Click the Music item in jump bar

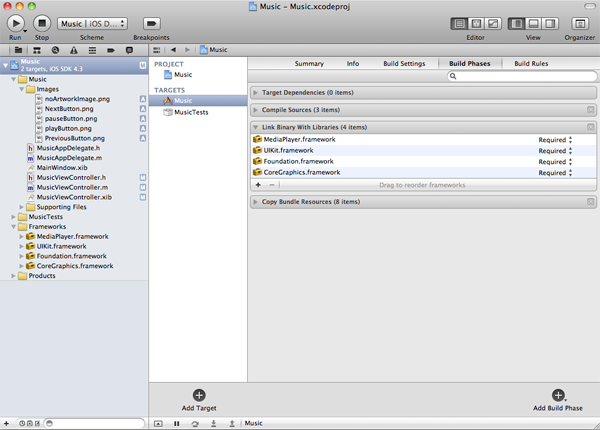214,50
